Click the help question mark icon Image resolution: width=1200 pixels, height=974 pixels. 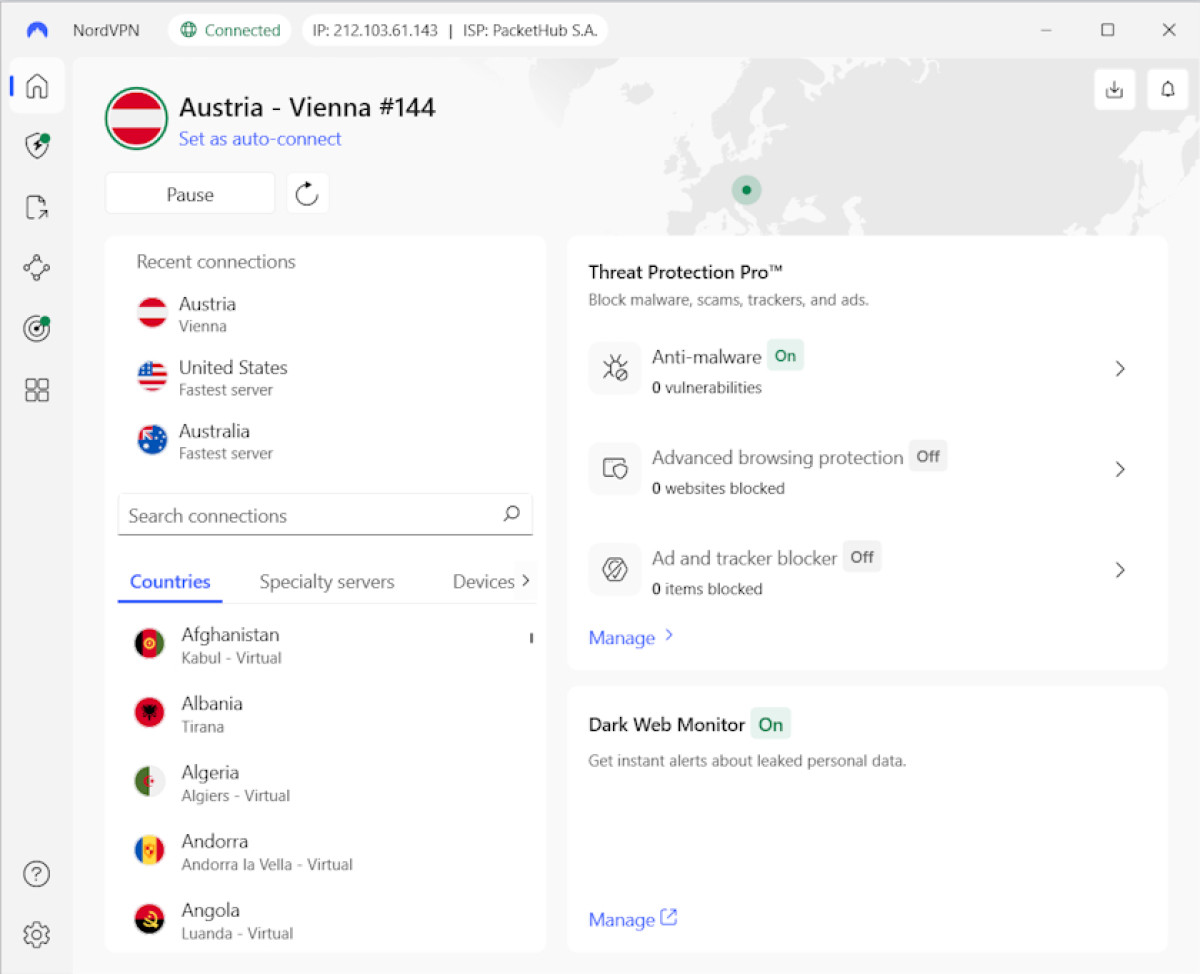point(37,874)
